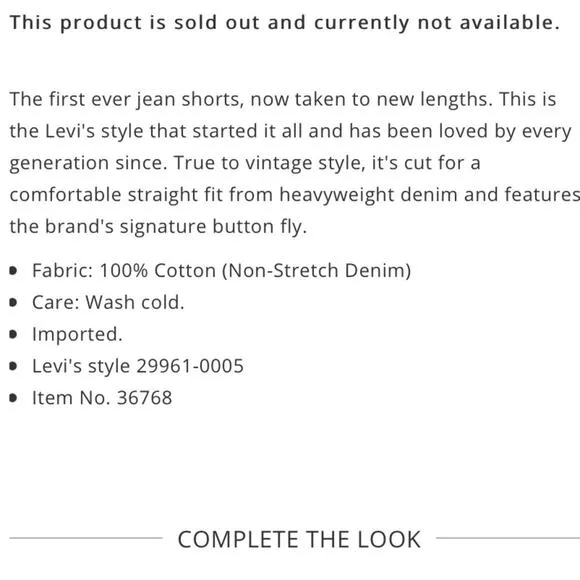Click the word 'heavyweight' in the description
The width and height of the screenshot is (580, 580).
click(337, 195)
